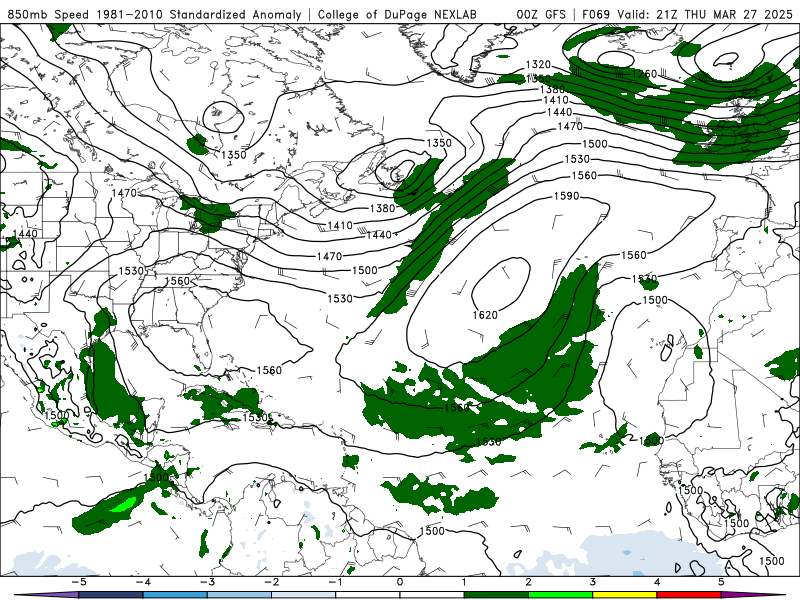Click the colorbar tick label '4'

pyautogui.click(x=657, y=582)
